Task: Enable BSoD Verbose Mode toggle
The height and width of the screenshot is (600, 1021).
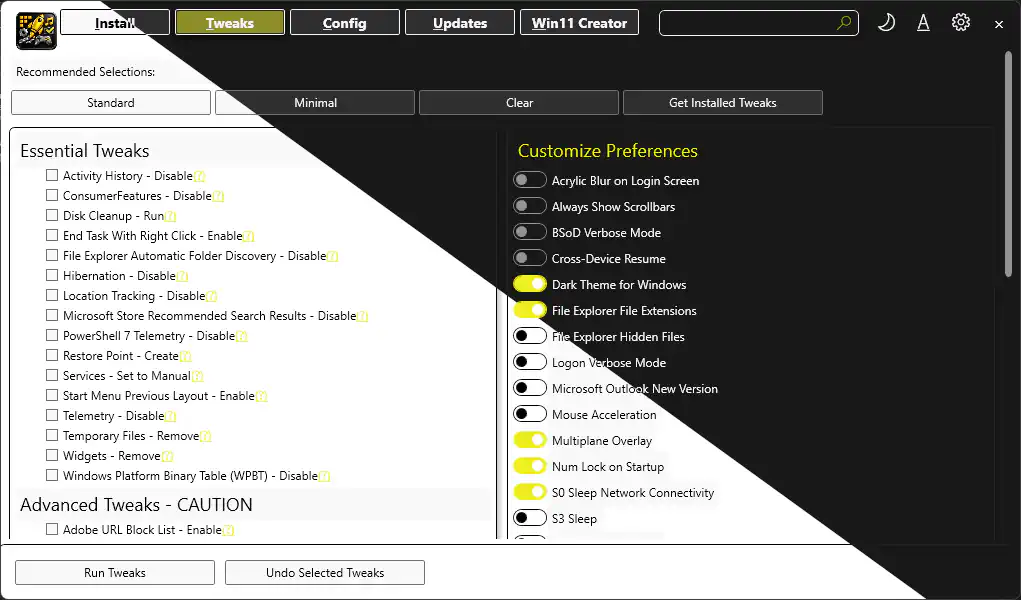Action: pos(529,232)
